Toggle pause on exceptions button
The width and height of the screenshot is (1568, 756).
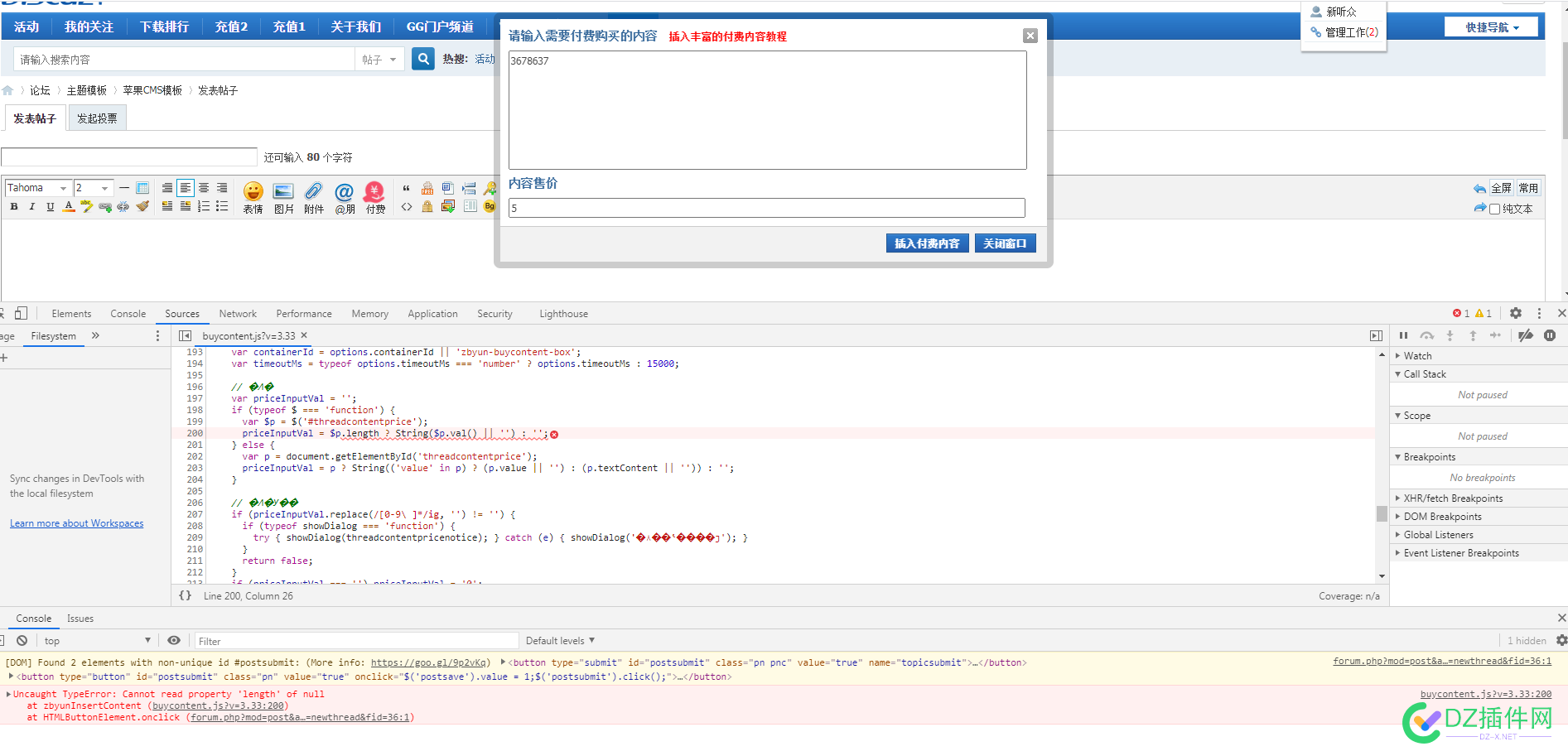(1550, 335)
